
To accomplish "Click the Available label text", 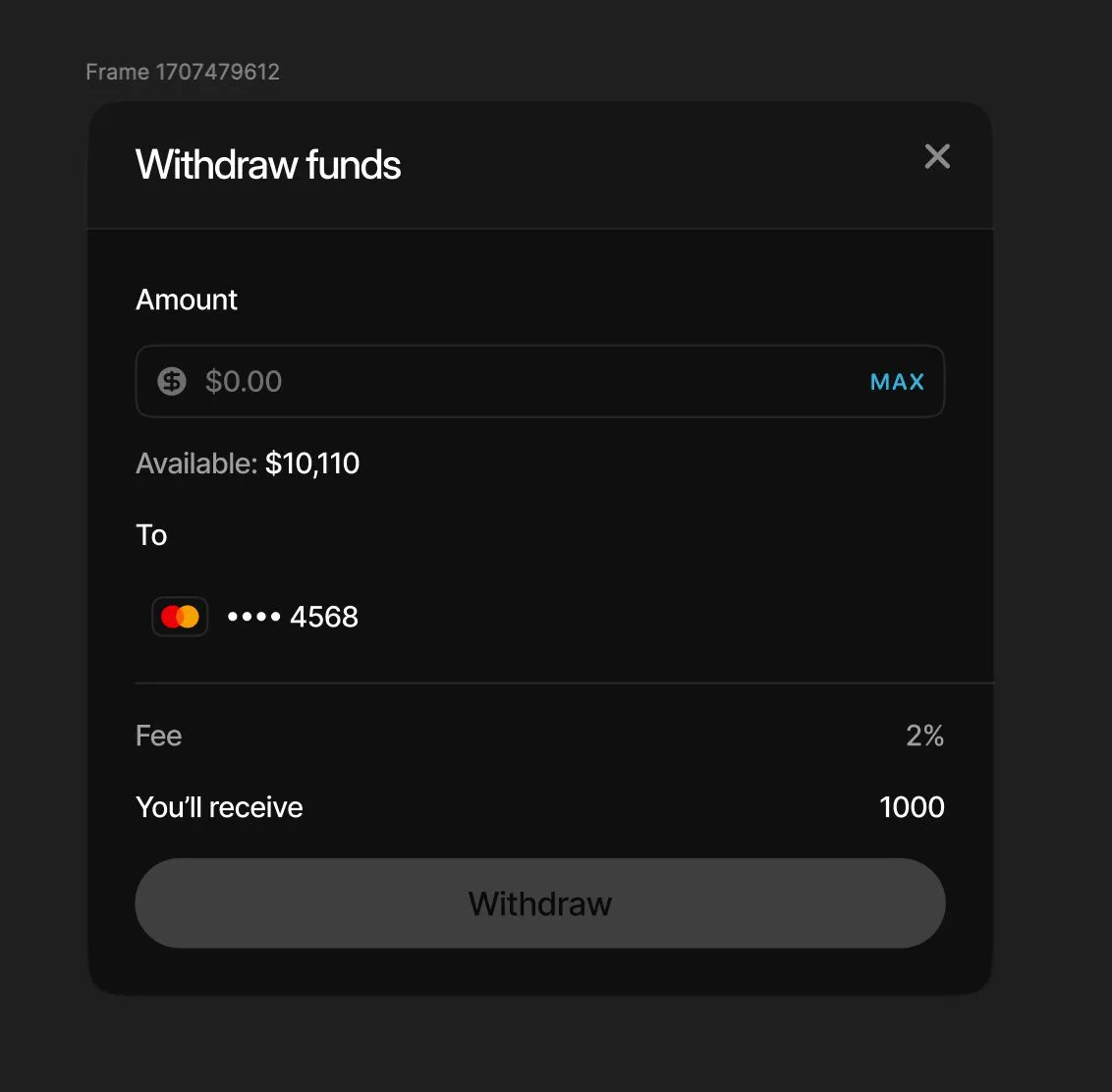I will (196, 464).
